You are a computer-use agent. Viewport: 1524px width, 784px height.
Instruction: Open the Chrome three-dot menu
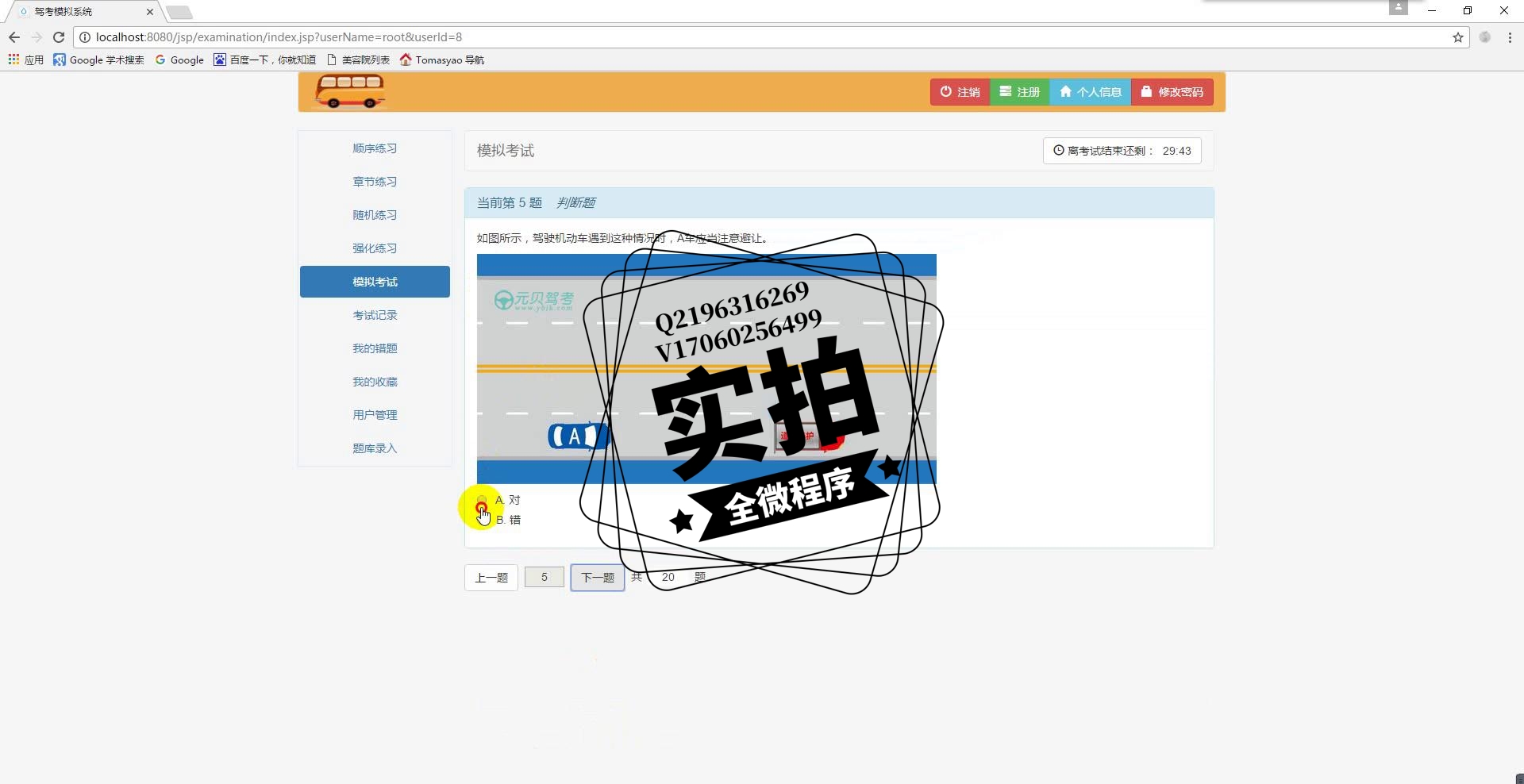[x=1510, y=37]
